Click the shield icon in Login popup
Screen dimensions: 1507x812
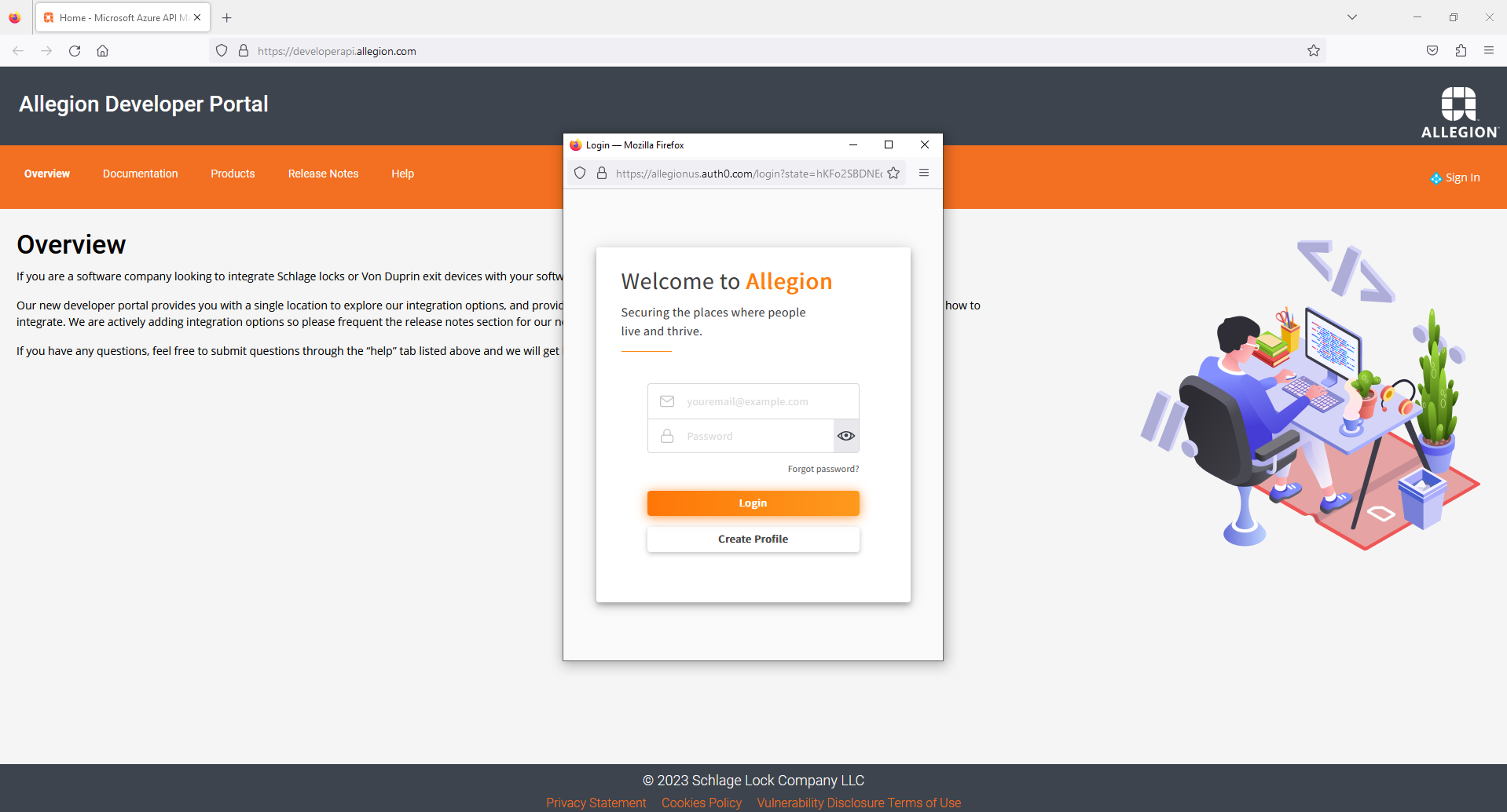580,174
